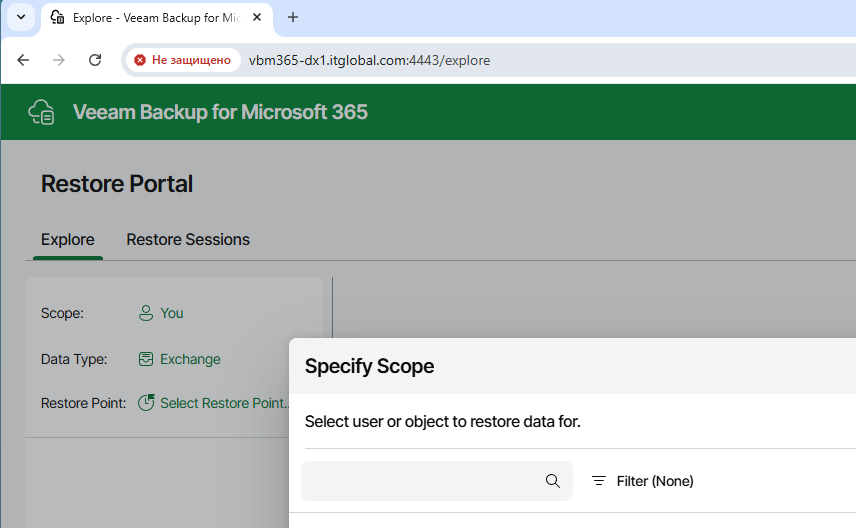Viewport: 856px width, 528px height.
Task: Click the 'Не защищено' security warning badge
Action: click(x=183, y=60)
